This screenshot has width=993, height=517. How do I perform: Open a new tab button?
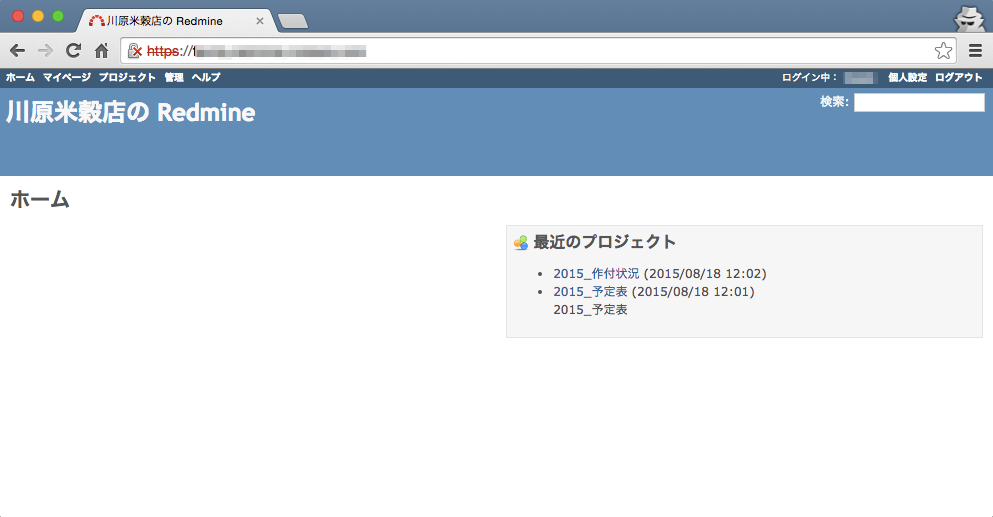pos(293,22)
